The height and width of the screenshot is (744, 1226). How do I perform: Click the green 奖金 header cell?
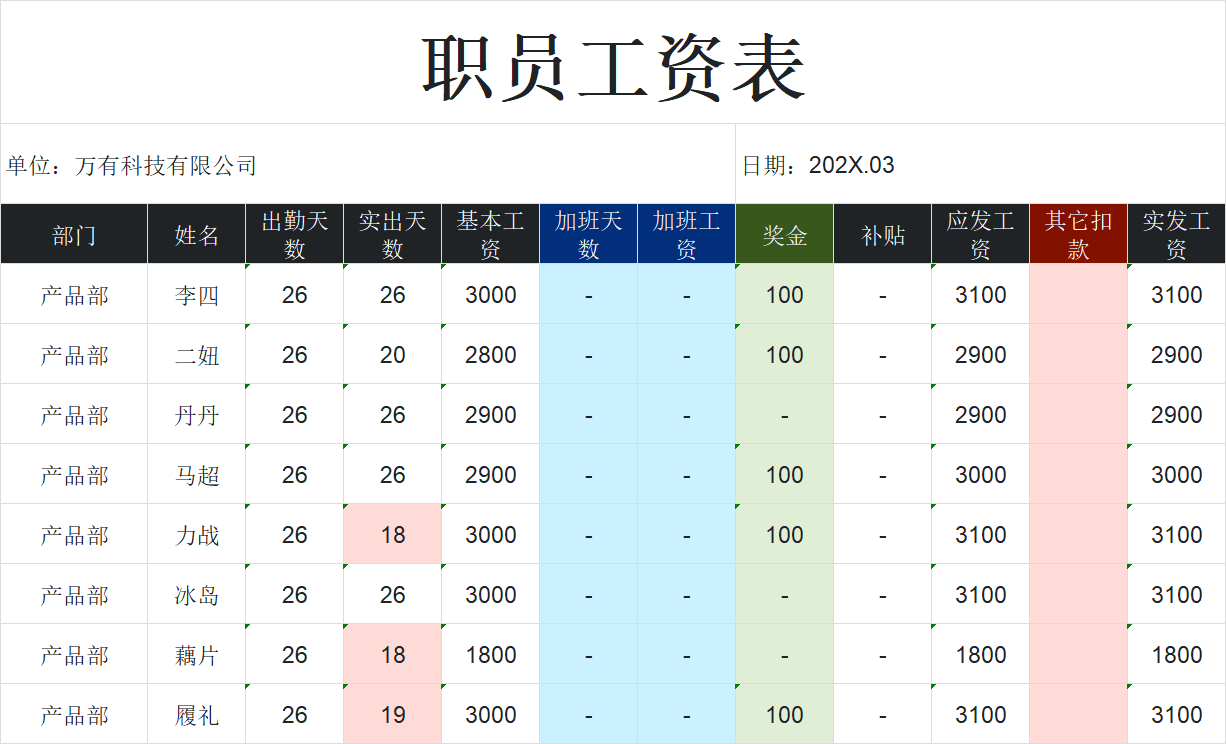(x=784, y=232)
